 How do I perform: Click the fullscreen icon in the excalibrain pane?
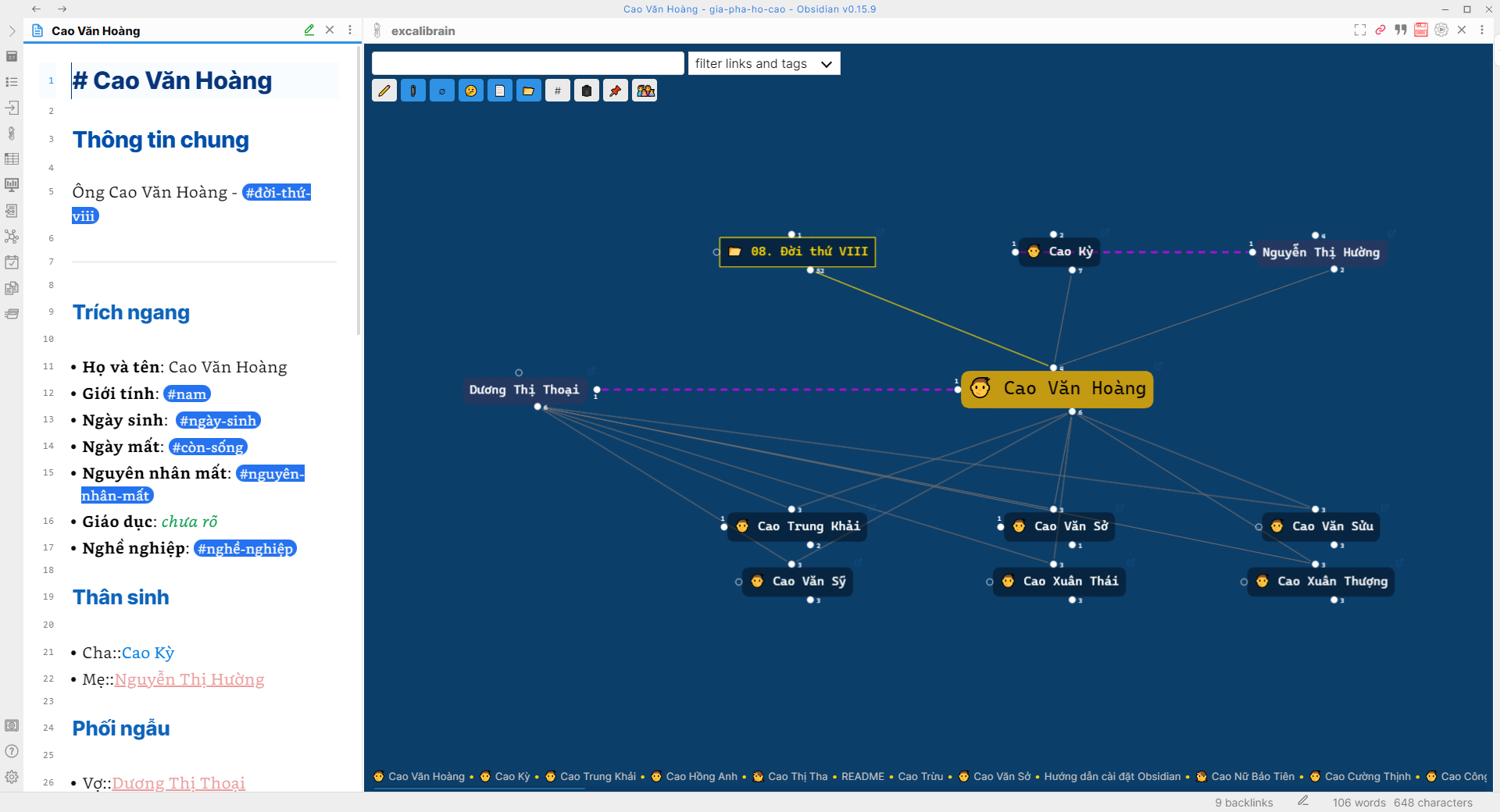coord(1359,30)
